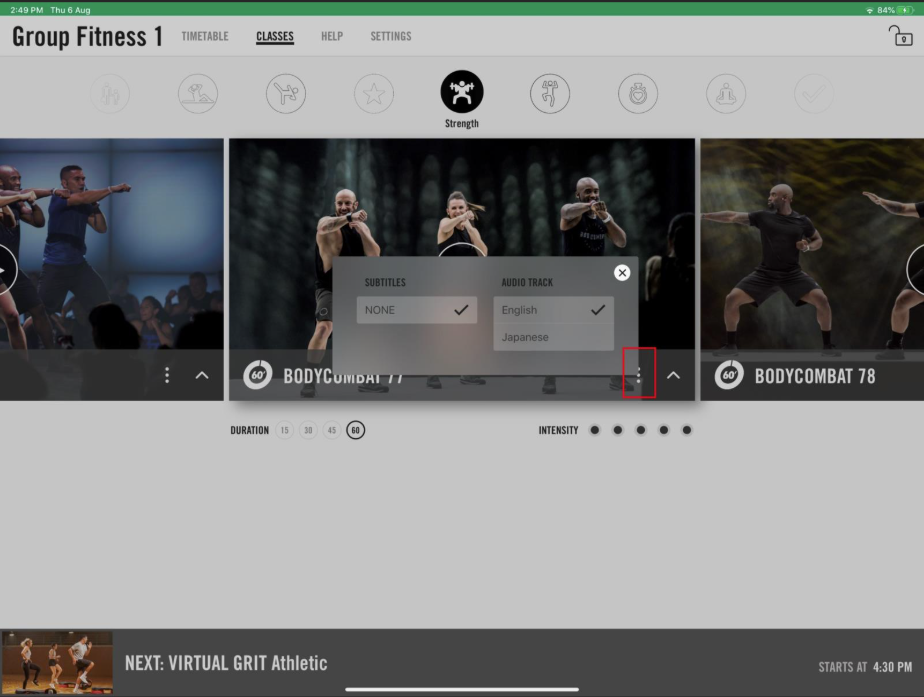Choose the 30 minute duration
Image resolution: width=924 pixels, height=697 pixels.
coord(308,430)
